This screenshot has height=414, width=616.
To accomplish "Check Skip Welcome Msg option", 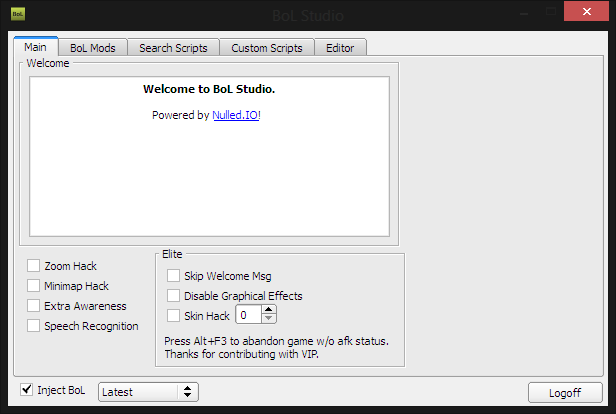I will [x=173, y=275].
